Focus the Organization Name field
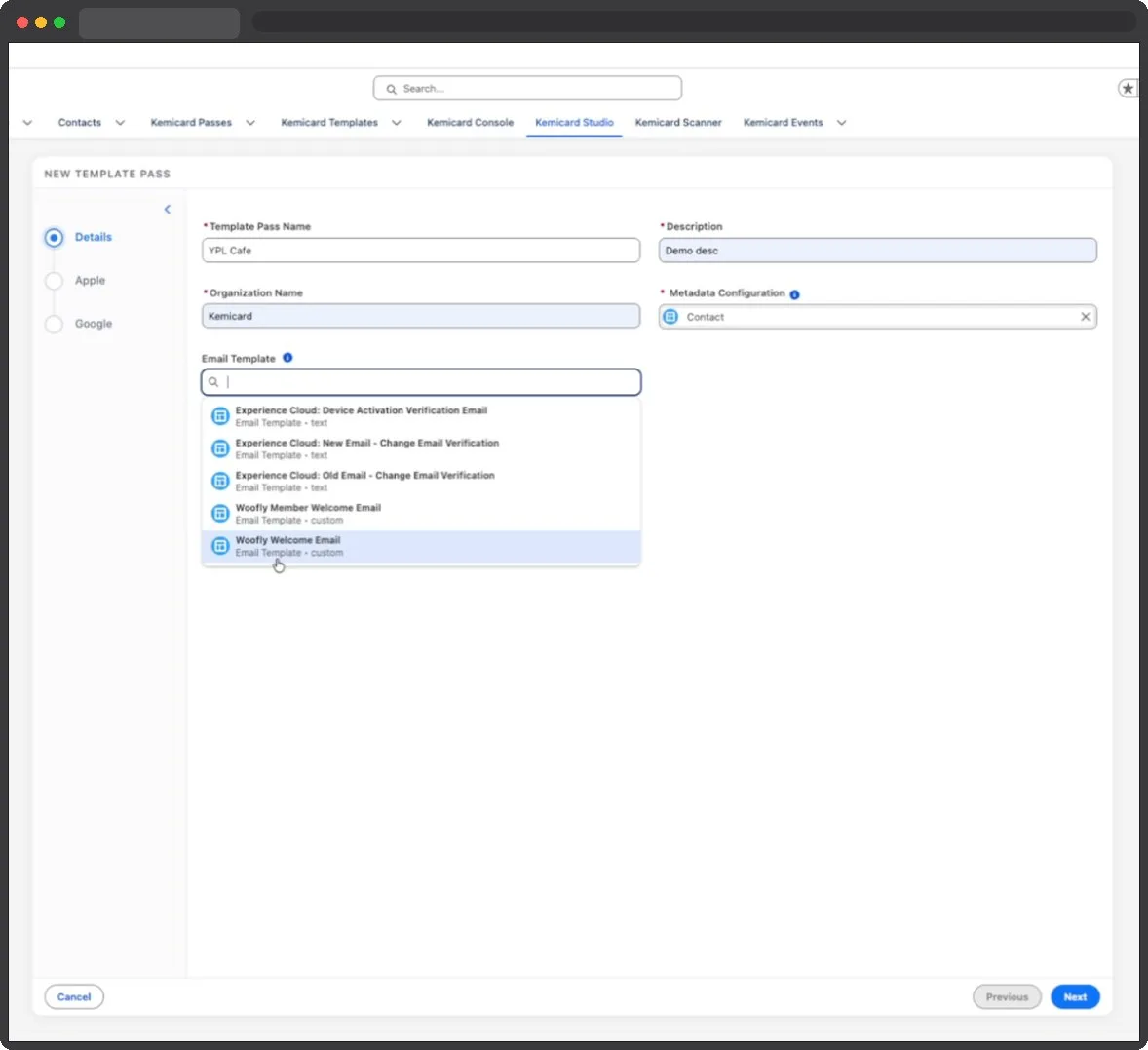Viewport: 1148px width, 1050px height. click(x=421, y=316)
